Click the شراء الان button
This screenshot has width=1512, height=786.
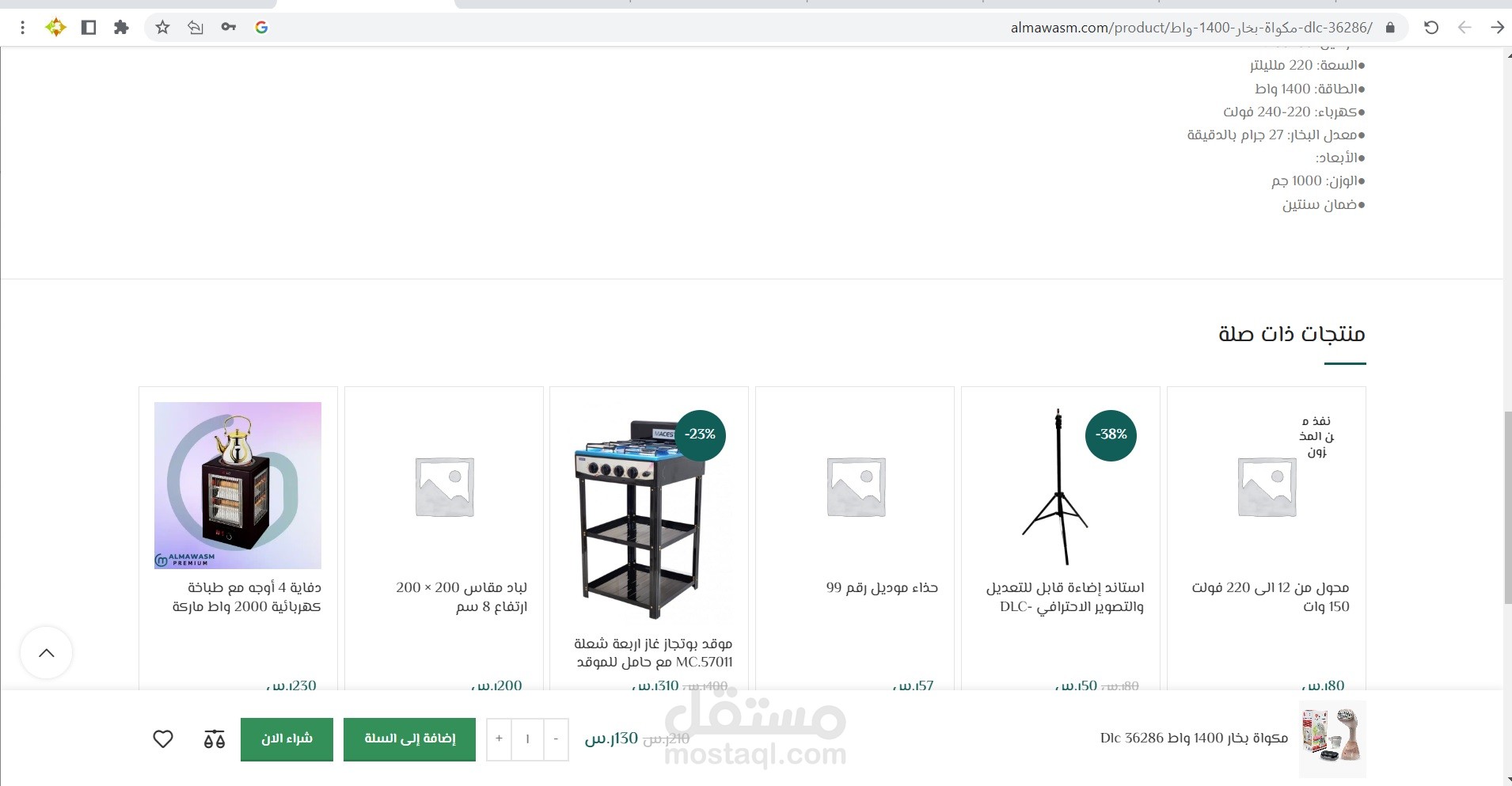(287, 739)
